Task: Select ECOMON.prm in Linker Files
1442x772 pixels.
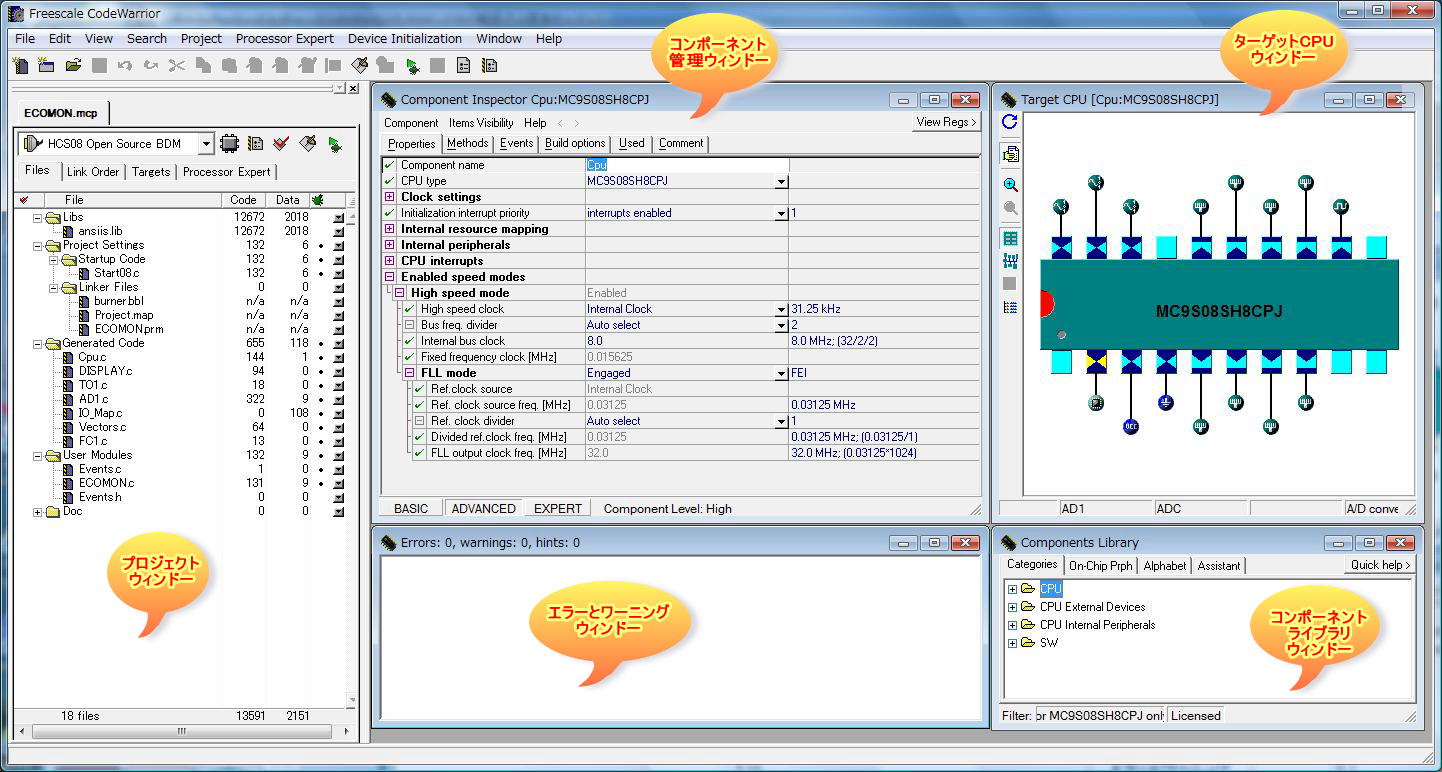Action: pyautogui.click(x=129, y=329)
